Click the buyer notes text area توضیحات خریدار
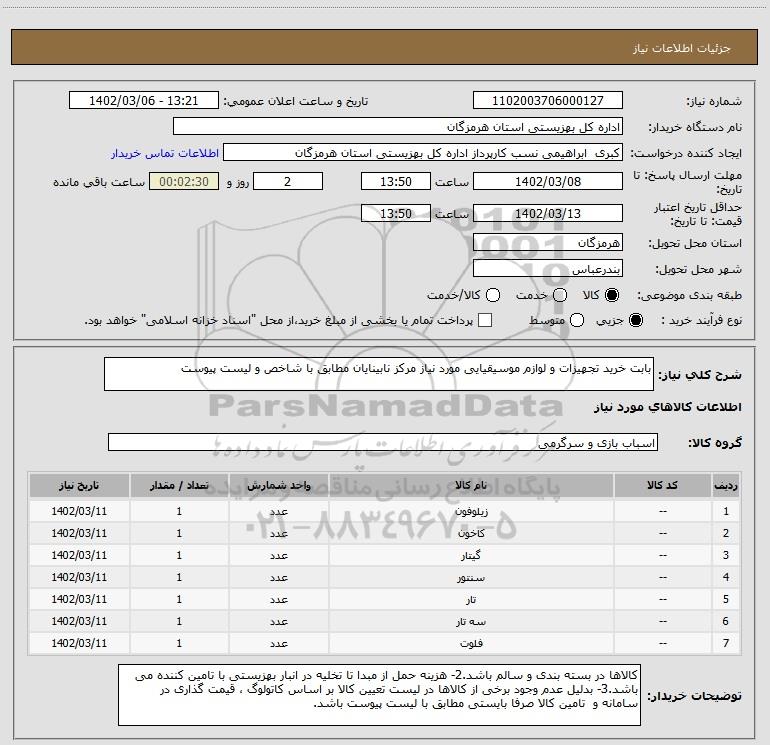This screenshot has height=745, width=770. click(x=379, y=695)
